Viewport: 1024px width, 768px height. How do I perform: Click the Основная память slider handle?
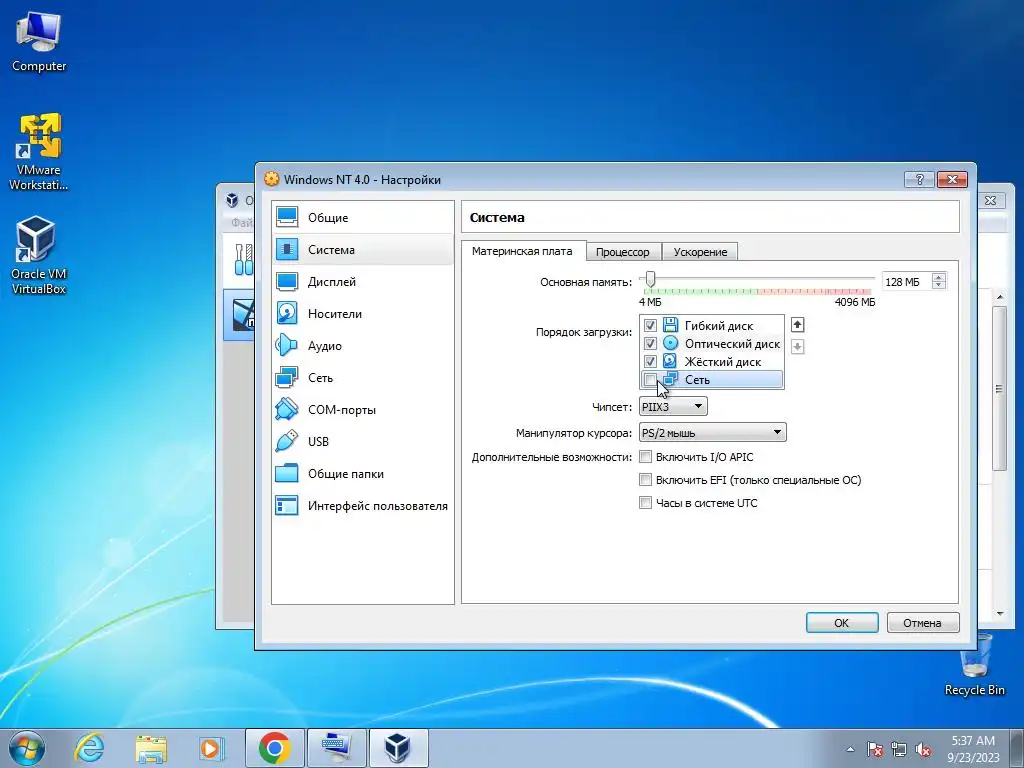pyautogui.click(x=650, y=280)
